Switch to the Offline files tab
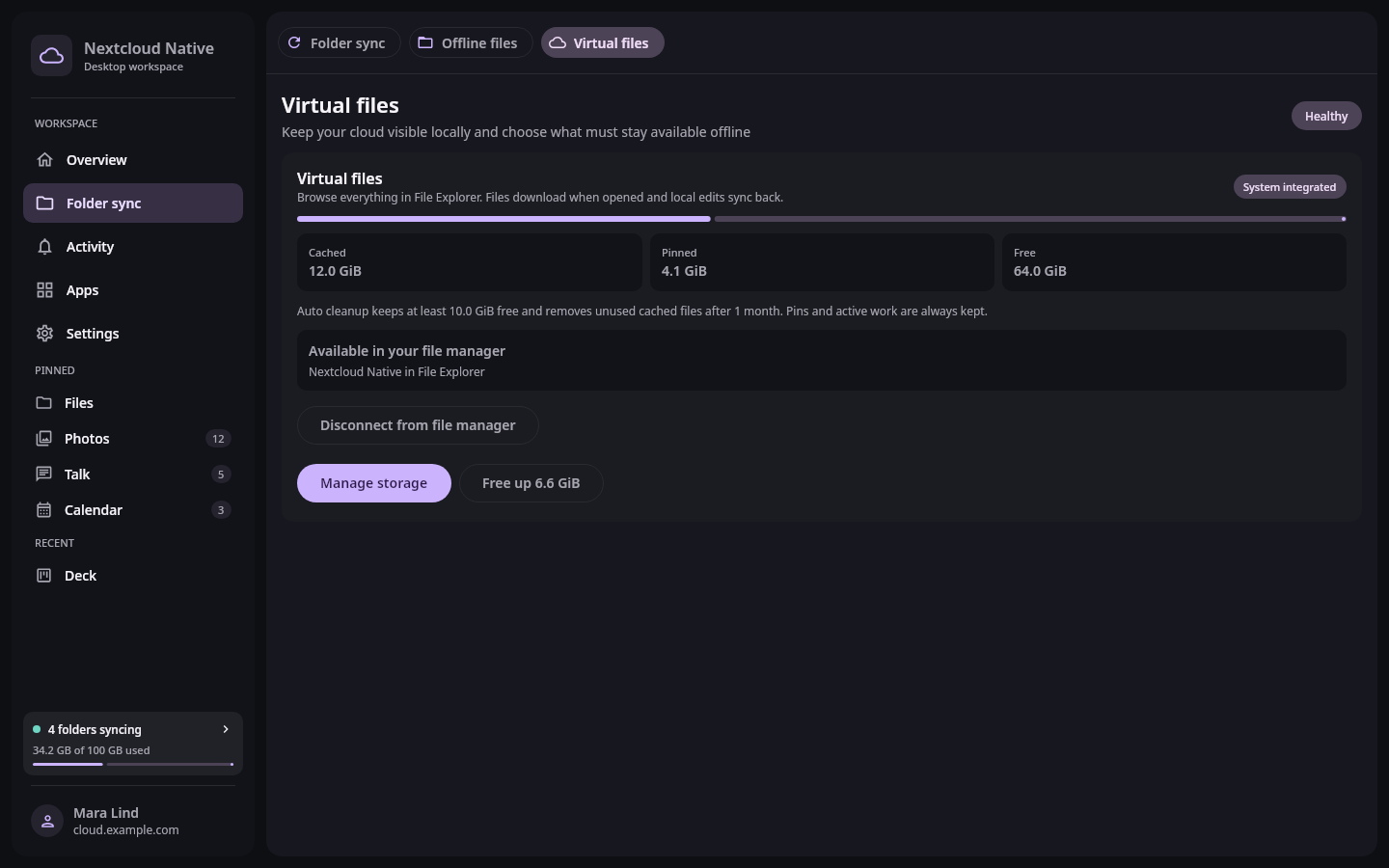Screen dimensions: 1389x868 [x=471, y=42]
